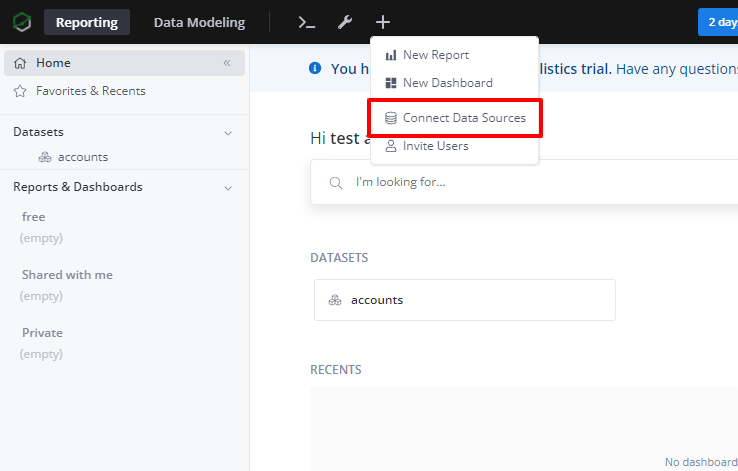The height and width of the screenshot is (471, 738).
Task: Click the search magnifier icon
Action: 336,182
